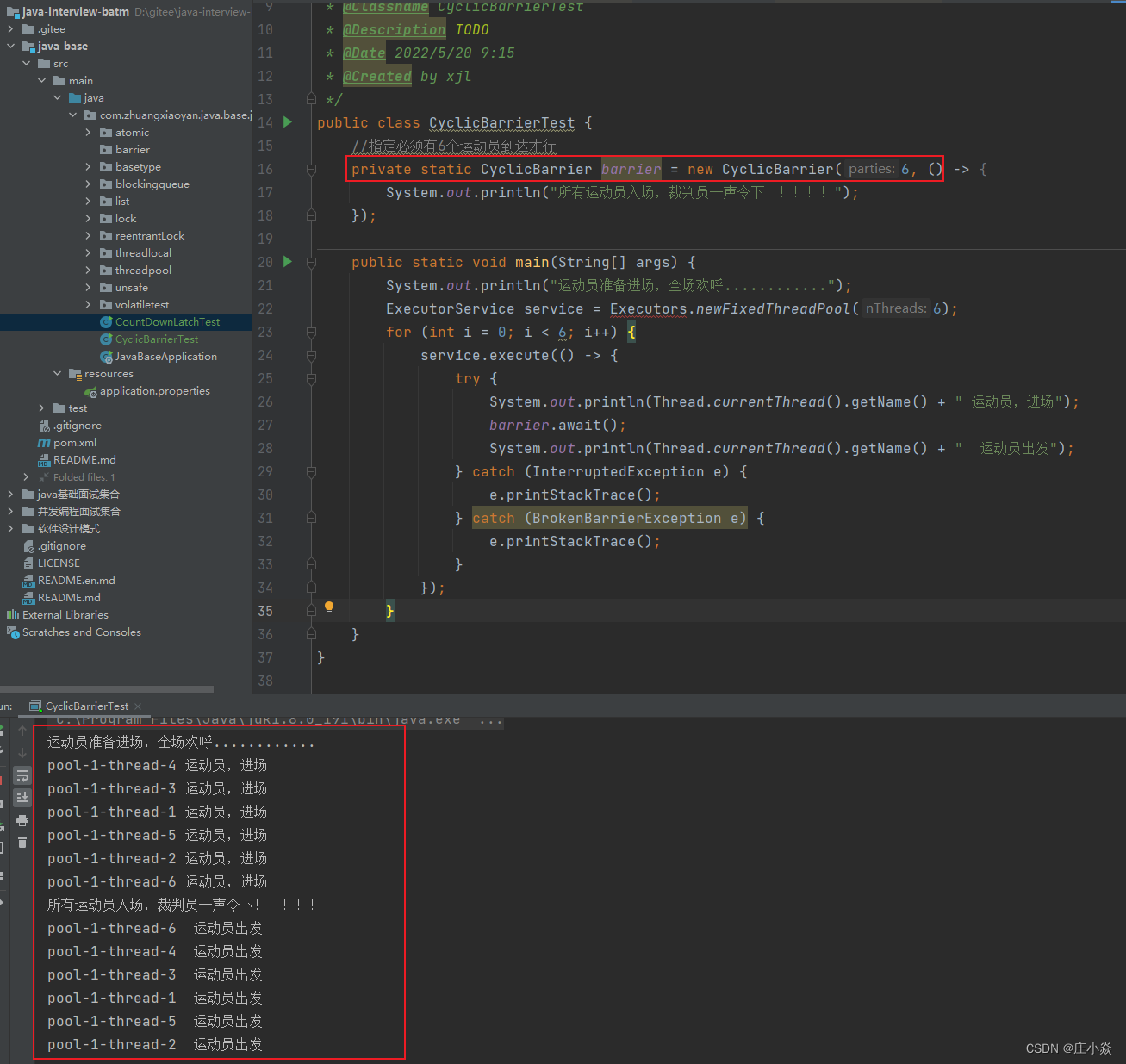Click the Scratches and Consoles icon
The height and width of the screenshot is (1064, 1126).
click(13, 632)
